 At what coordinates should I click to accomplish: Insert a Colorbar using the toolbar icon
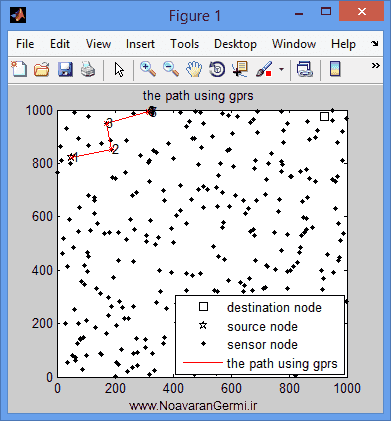[x=335, y=69]
